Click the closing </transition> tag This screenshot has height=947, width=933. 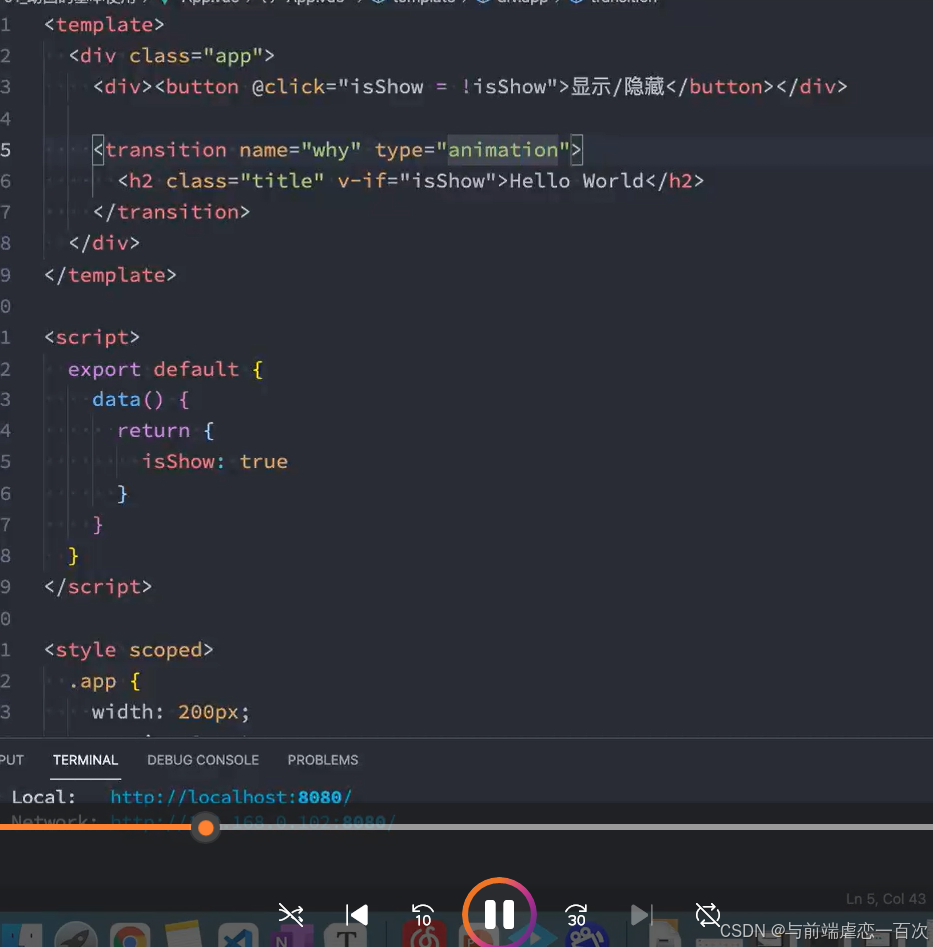click(x=172, y=212)
